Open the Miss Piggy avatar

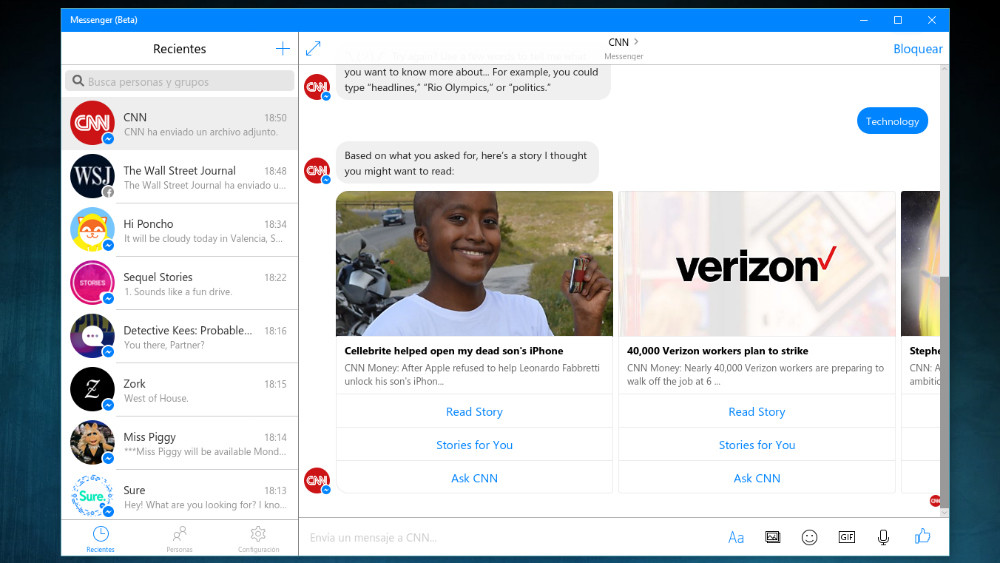(x=92, y=442)
